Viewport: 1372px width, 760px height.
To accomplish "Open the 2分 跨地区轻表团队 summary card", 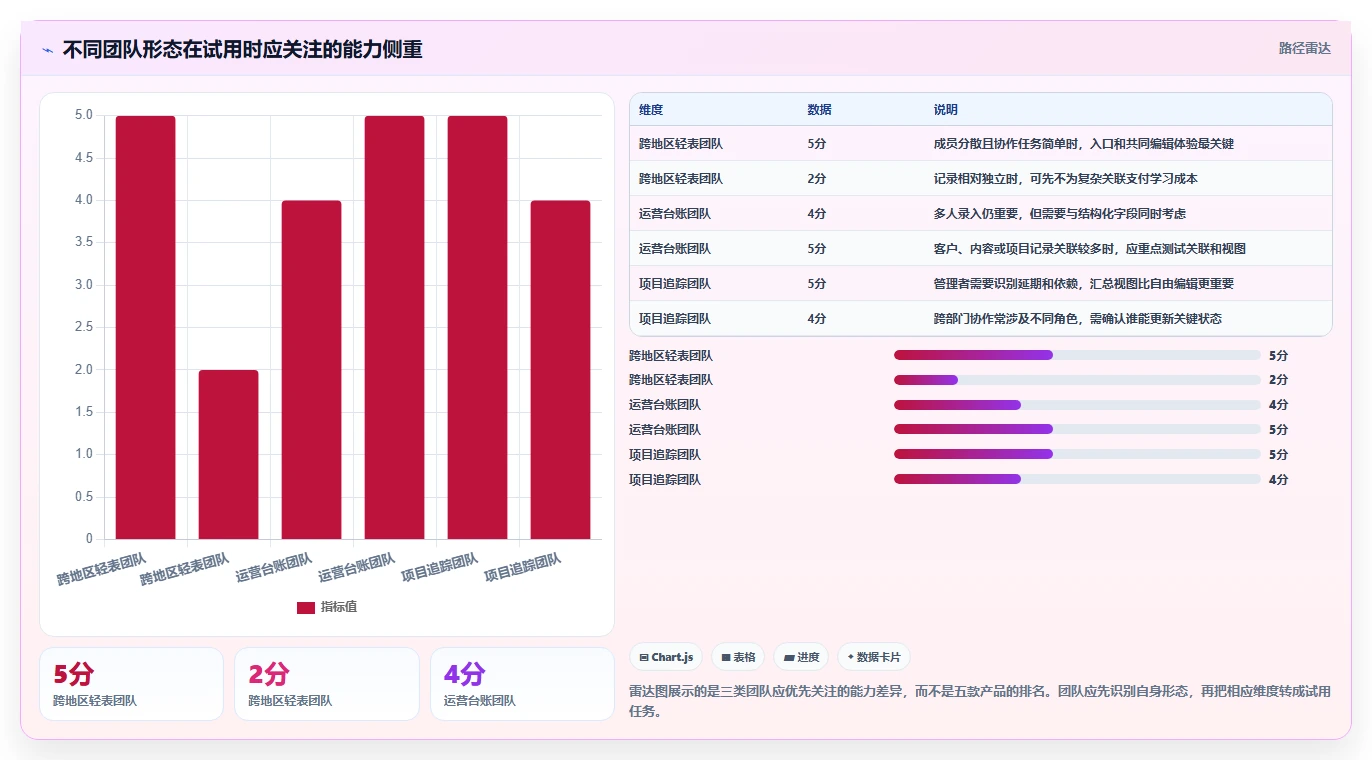I will pos(326,684).
